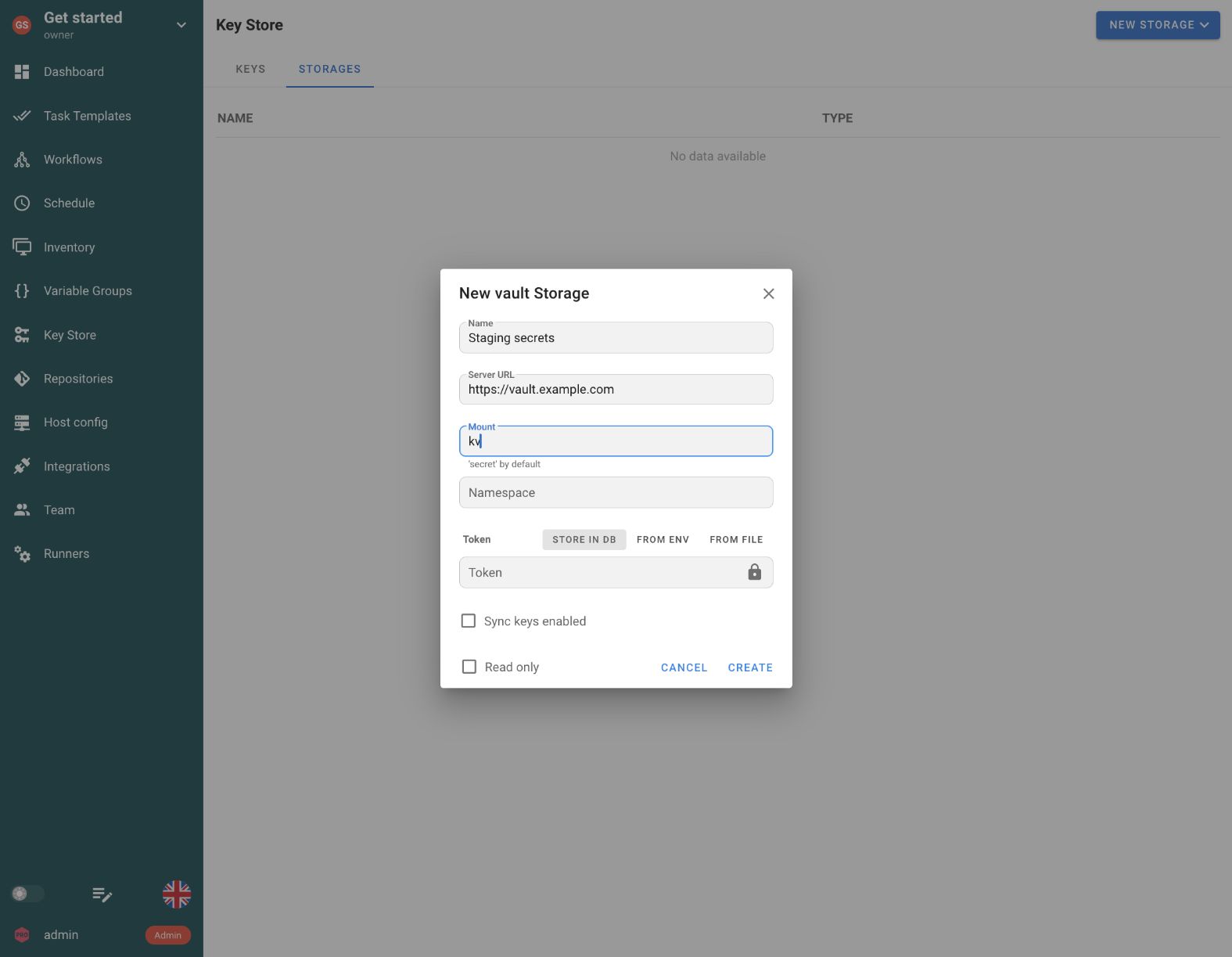This screenshot has width=1232, height=957.
Task: Click the Host config server icon
Action: [x=22, y=423]
